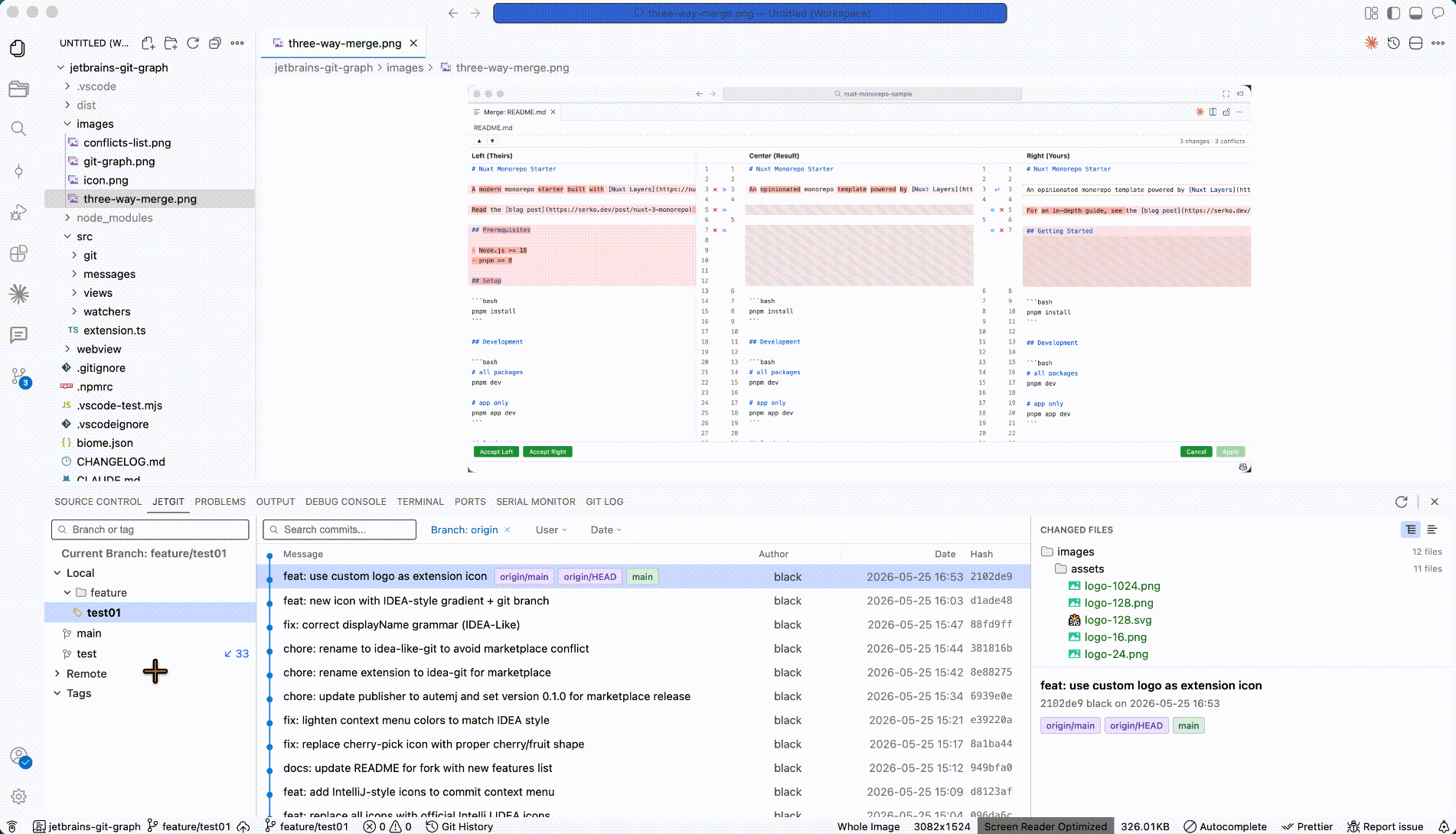Viewport: 1456px width, 834px height.
Task: Focus the Search commits field
Action: tap(340, 529)
